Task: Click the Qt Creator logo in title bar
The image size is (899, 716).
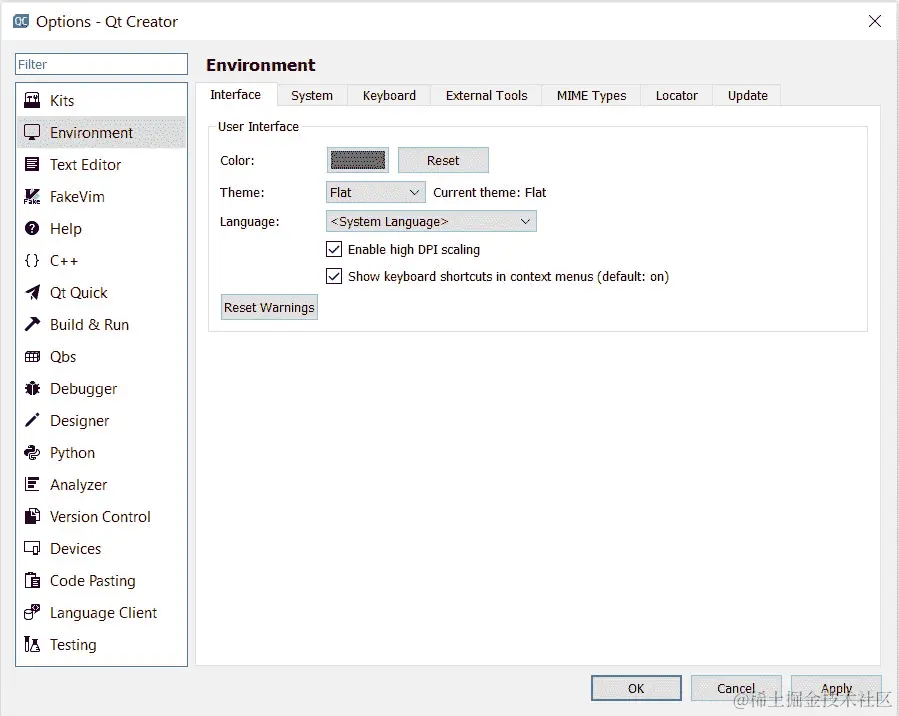Action: tap(21, 22)
